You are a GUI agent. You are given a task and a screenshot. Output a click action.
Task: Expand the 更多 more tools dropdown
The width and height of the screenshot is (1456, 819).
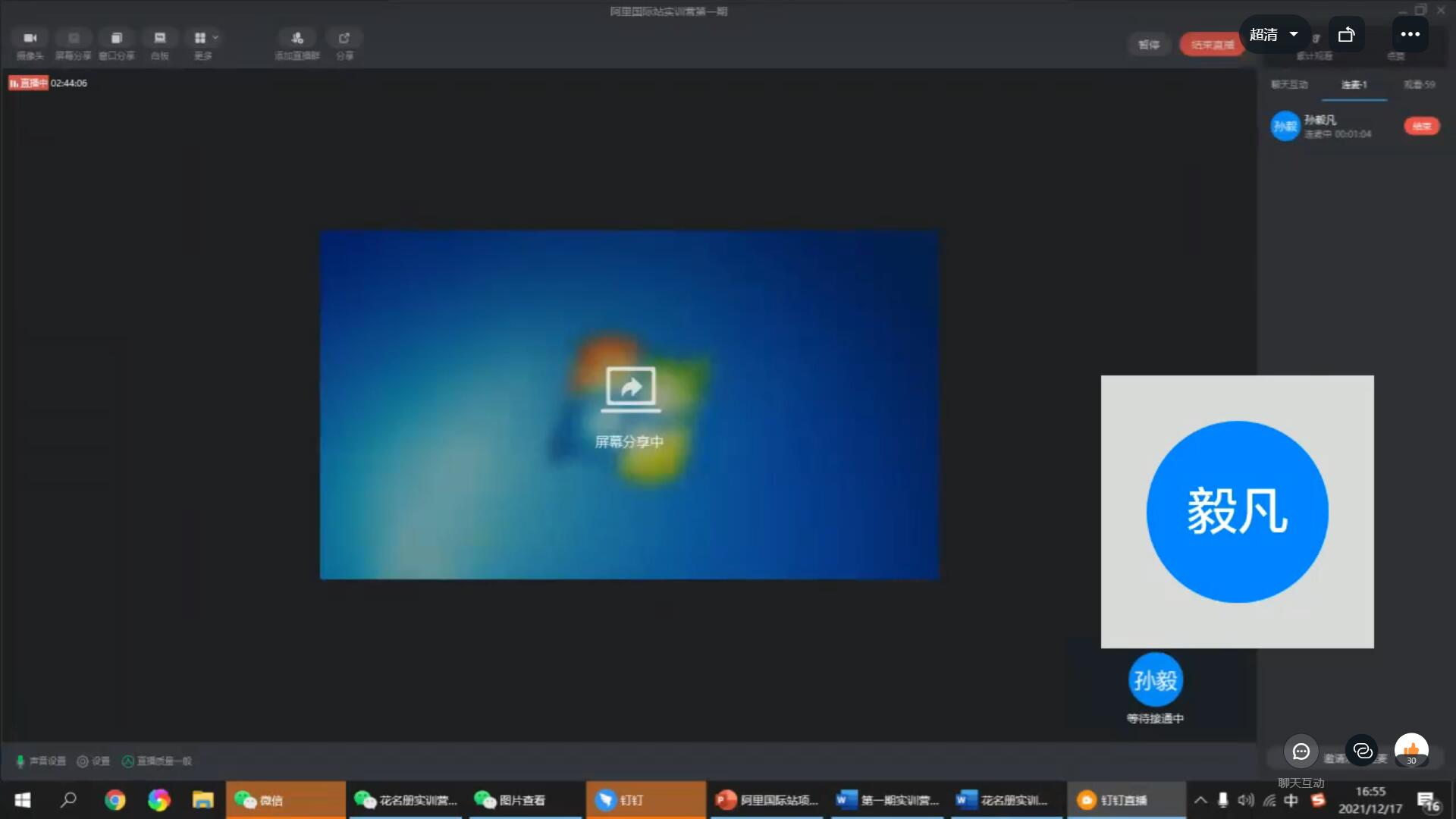tap(205, 39)
